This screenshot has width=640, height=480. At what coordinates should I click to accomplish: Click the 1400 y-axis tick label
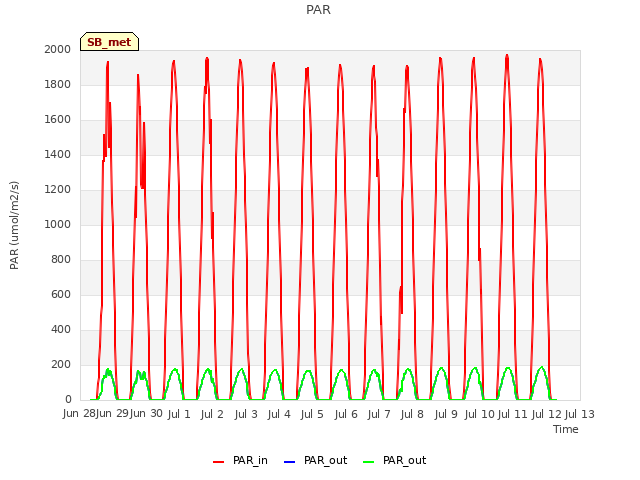(x=58, y=154)
